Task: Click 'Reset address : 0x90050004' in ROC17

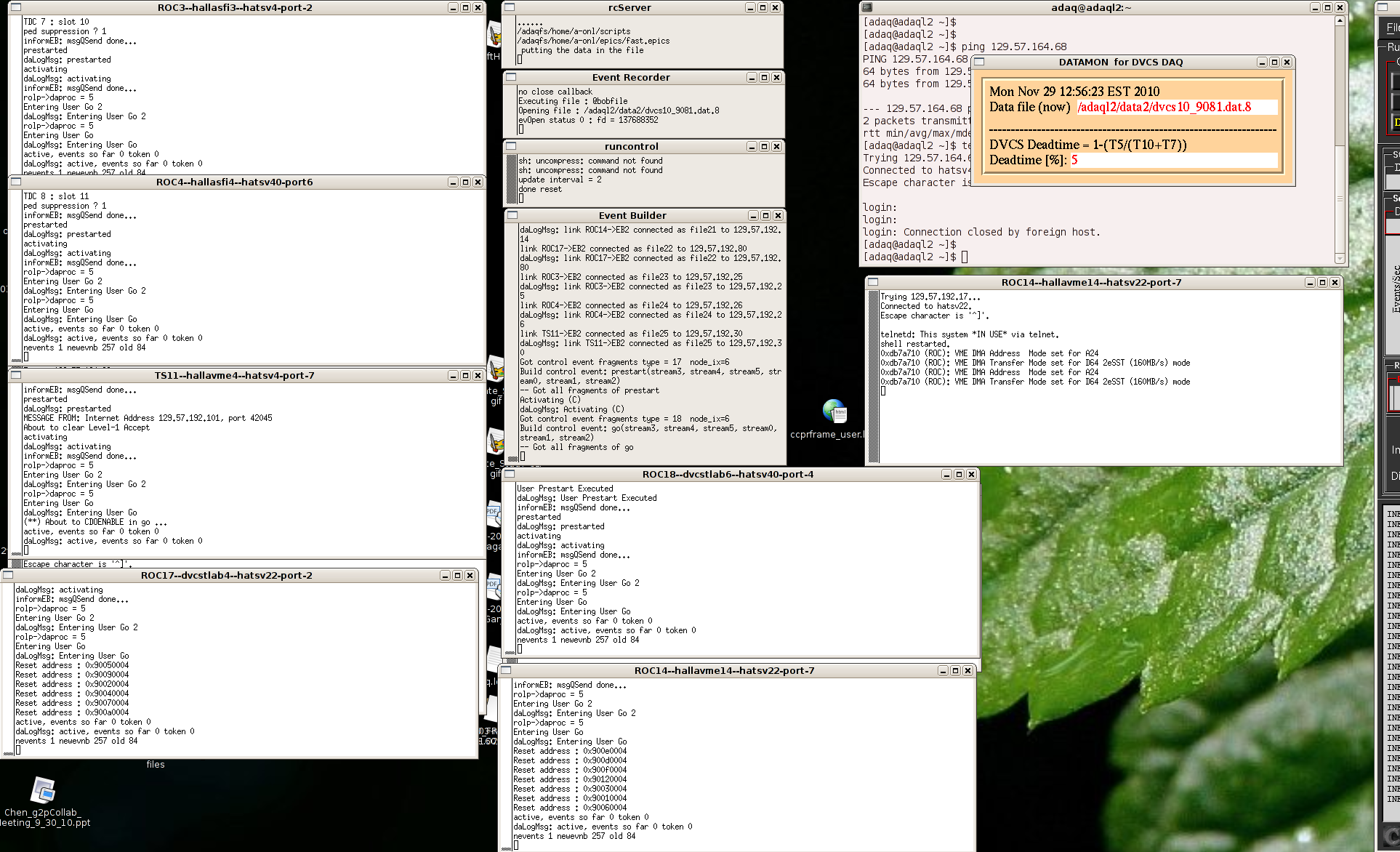Action: [72, 665]
